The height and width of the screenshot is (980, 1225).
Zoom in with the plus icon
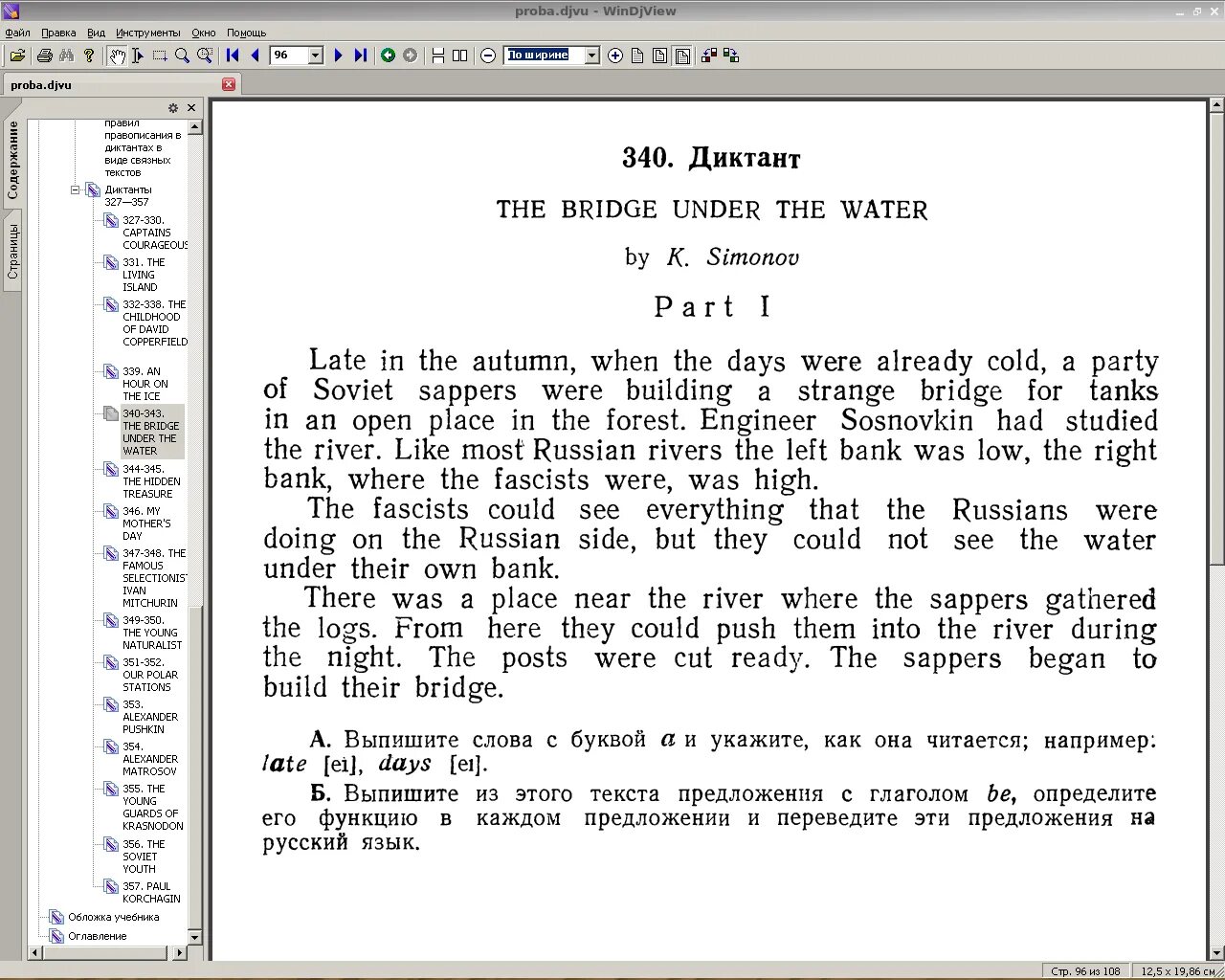pyautogui.click(x=615, y=56)
